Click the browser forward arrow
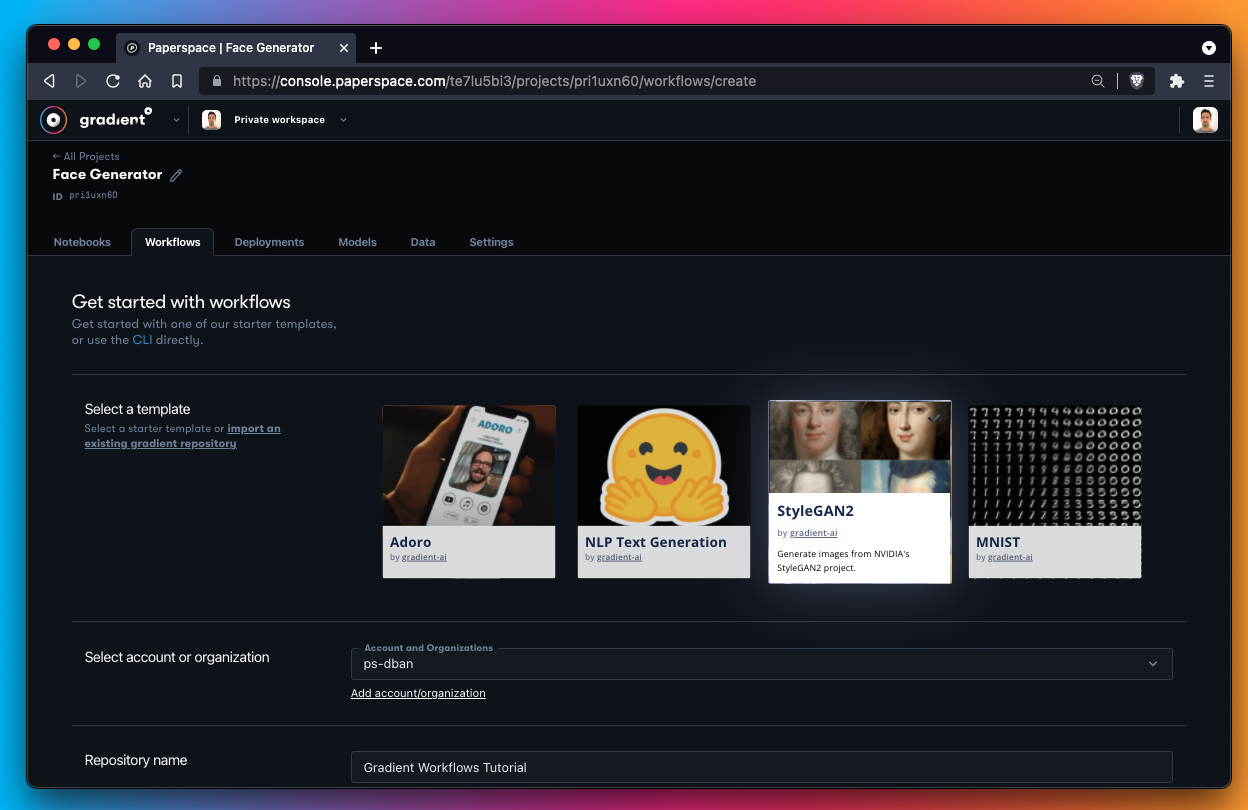The height and width of the screenshot is (810, 1248). 81,81
